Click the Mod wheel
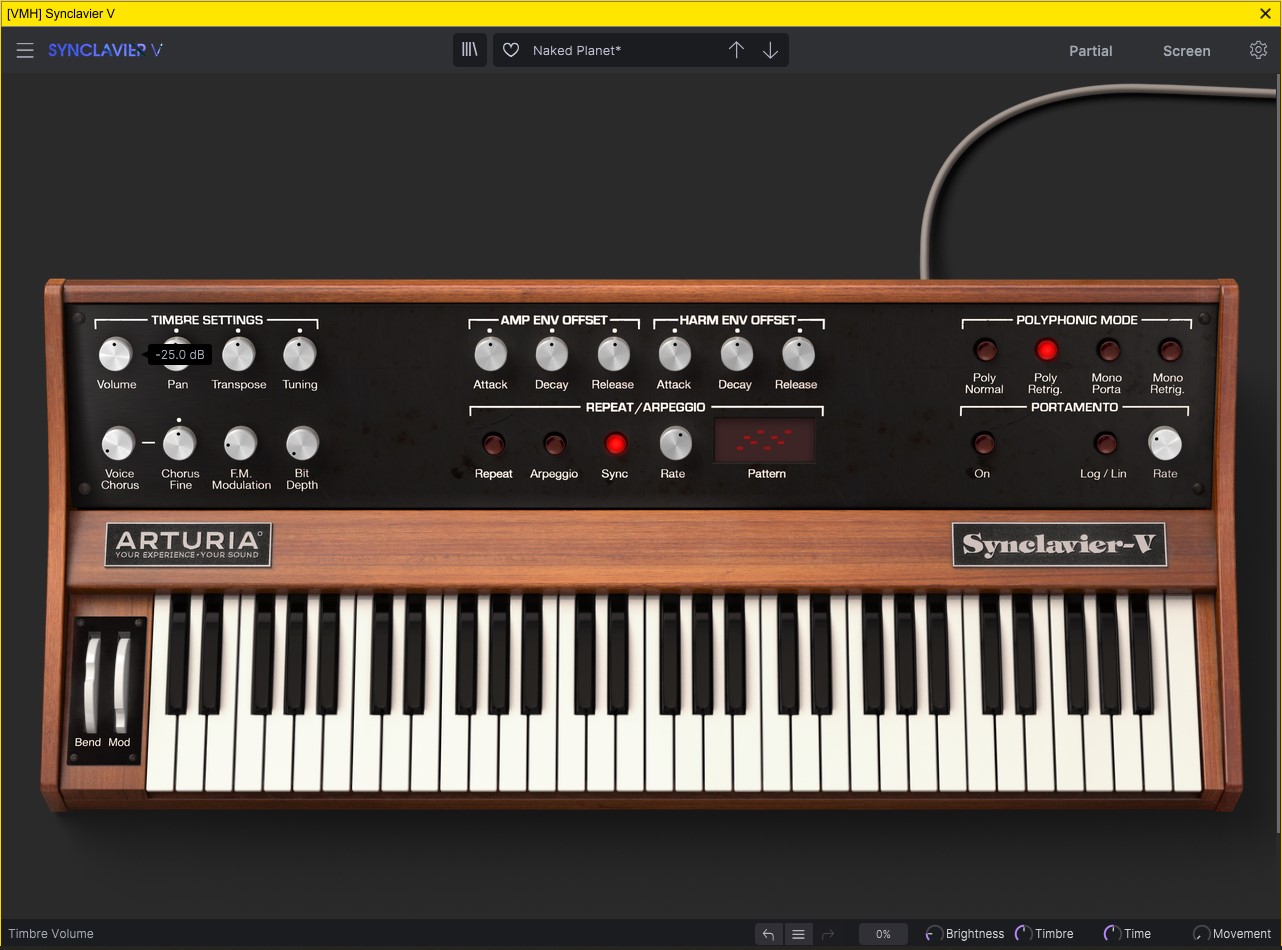 [123, 683]
